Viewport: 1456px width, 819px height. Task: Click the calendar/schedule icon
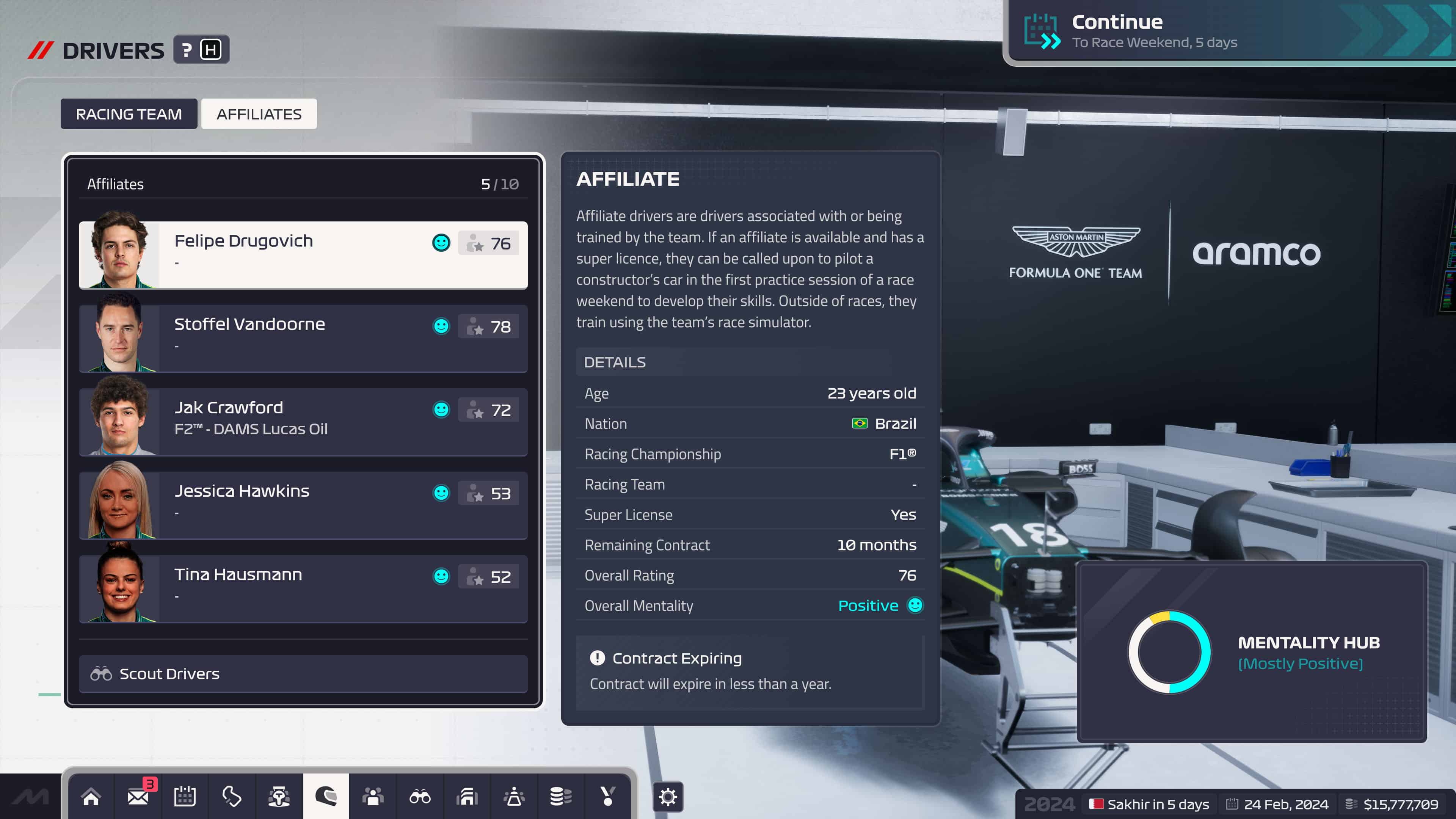(184, 797)
